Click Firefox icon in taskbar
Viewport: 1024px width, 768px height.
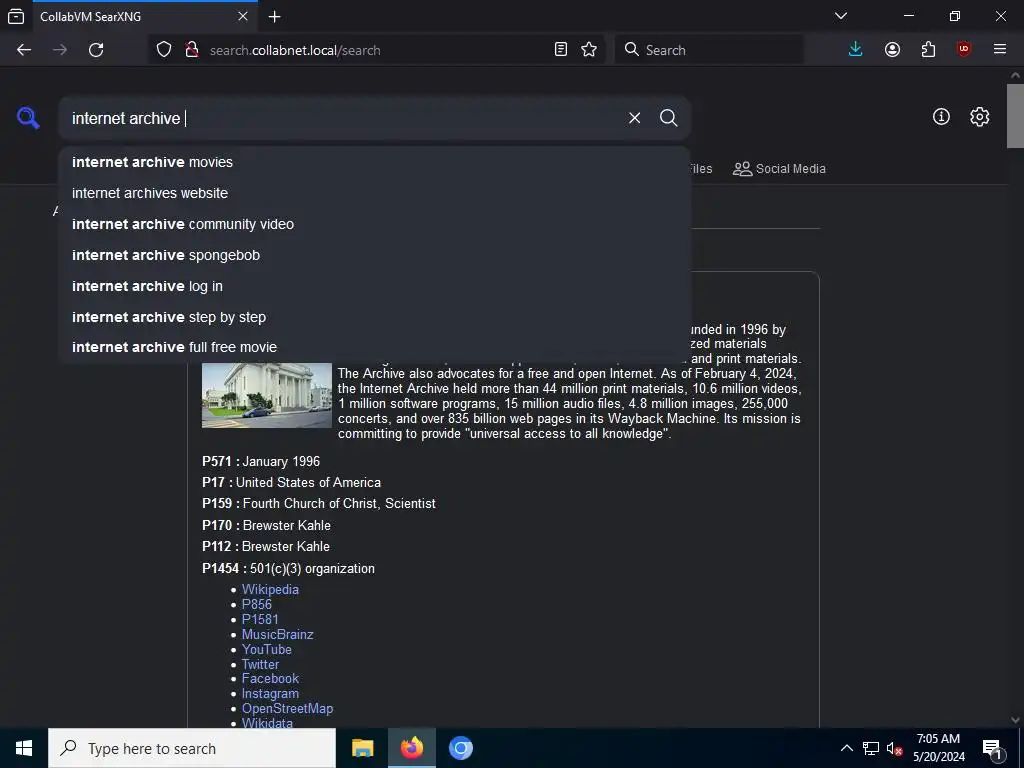pos(411,748)
